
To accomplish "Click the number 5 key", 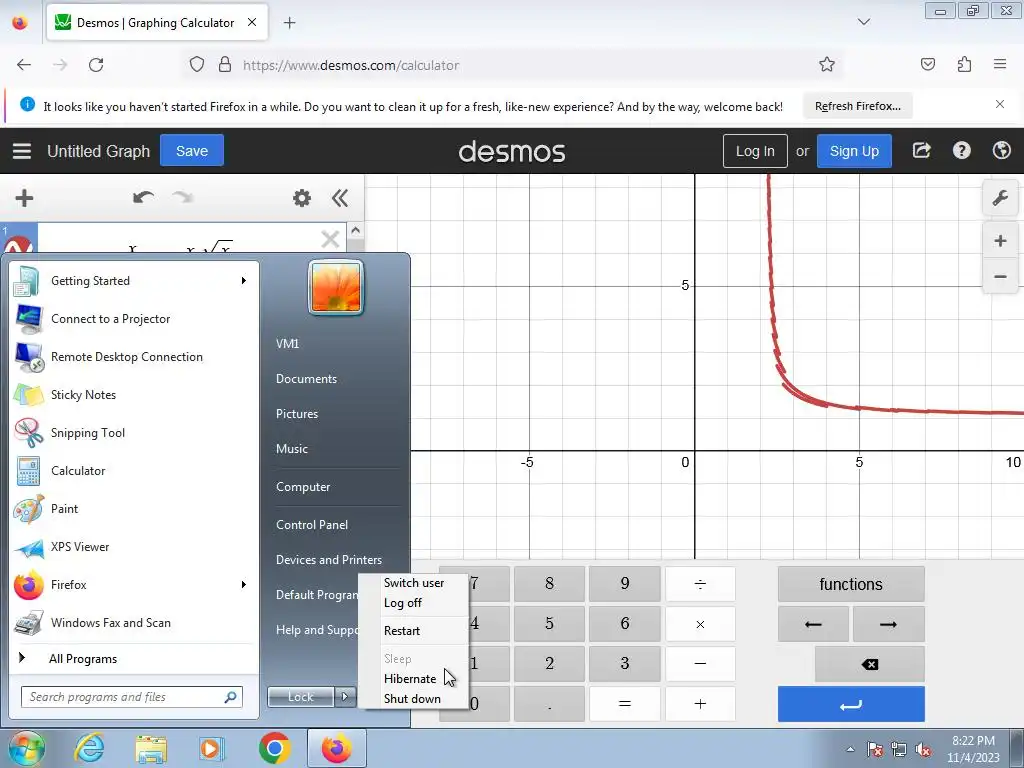I will pyautogui.click(x=549, y=624).
